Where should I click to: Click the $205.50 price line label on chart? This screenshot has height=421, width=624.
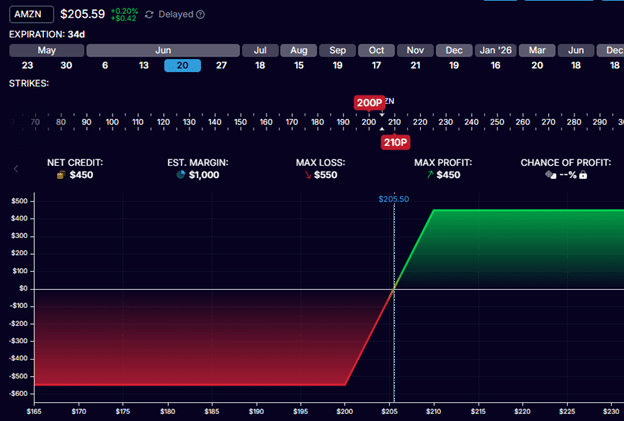394,199
